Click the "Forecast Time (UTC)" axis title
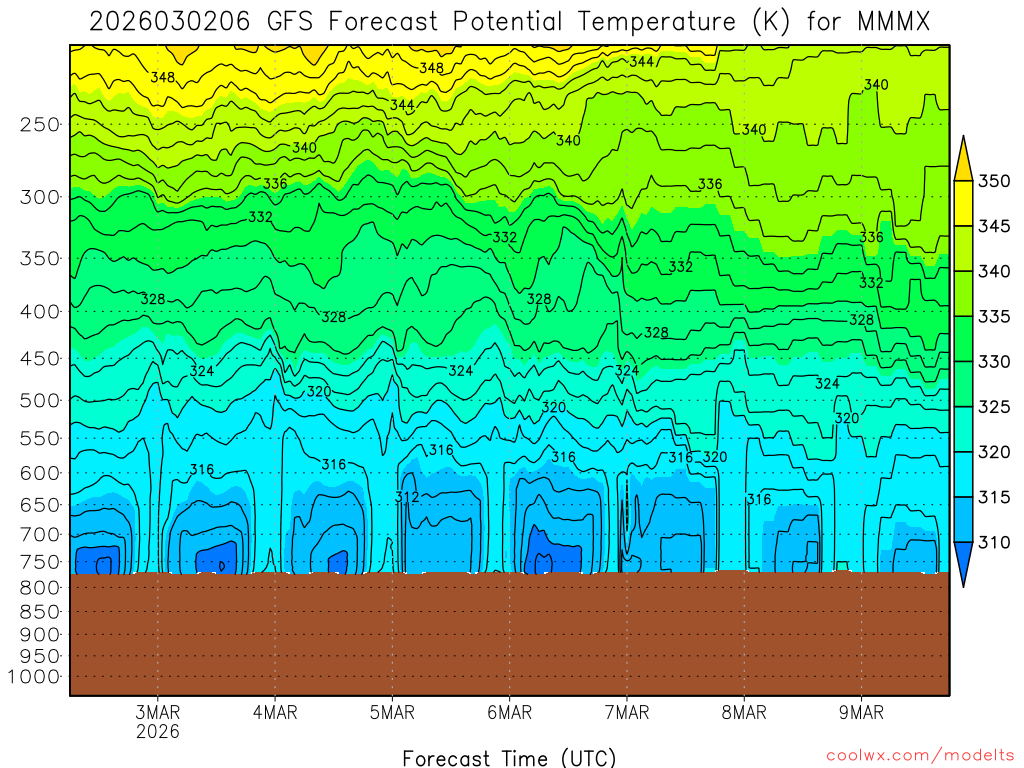 [x=509, y=758]
